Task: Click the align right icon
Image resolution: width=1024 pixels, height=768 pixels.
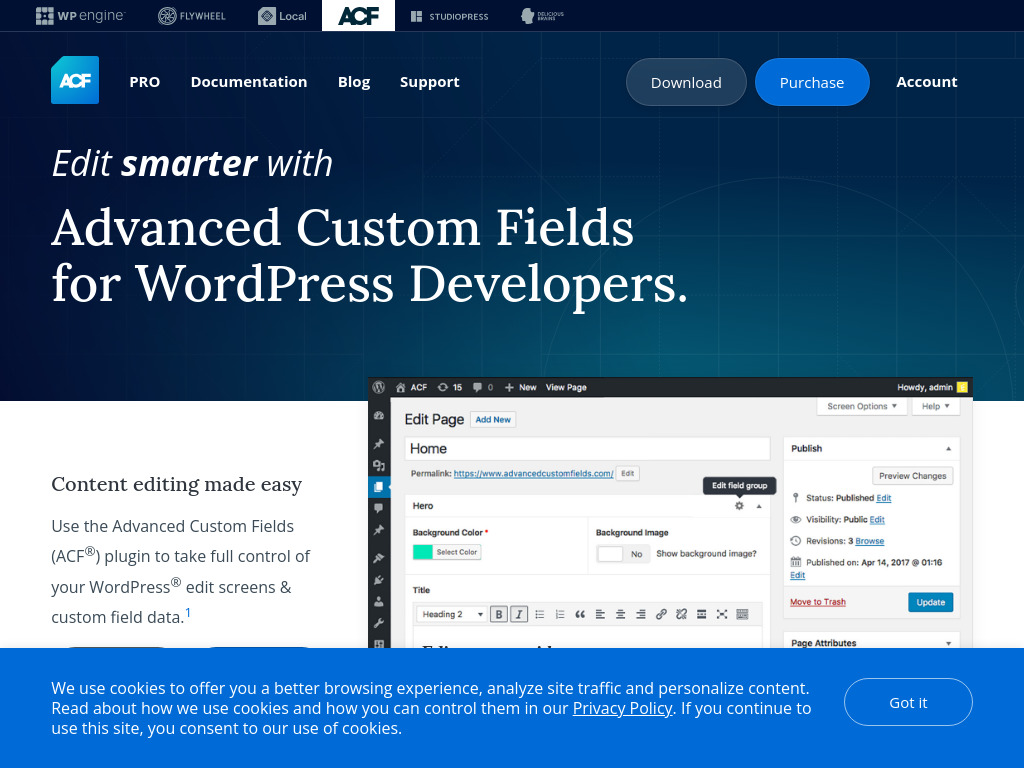Action: (x=641, y=614)
